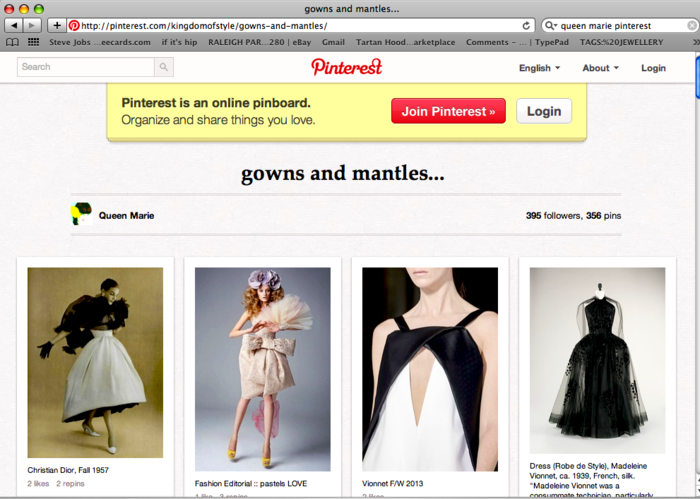
Task: Open the Vionnet F/W 2013 pin image
Action: (430, 369)
